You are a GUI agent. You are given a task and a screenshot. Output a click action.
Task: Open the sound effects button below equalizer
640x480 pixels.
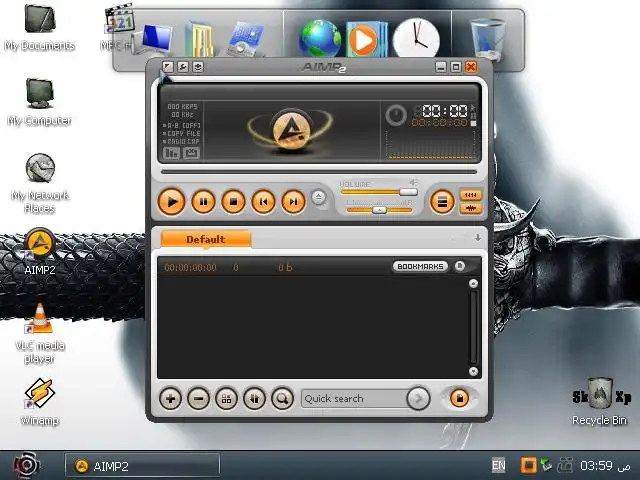point(471,208)
